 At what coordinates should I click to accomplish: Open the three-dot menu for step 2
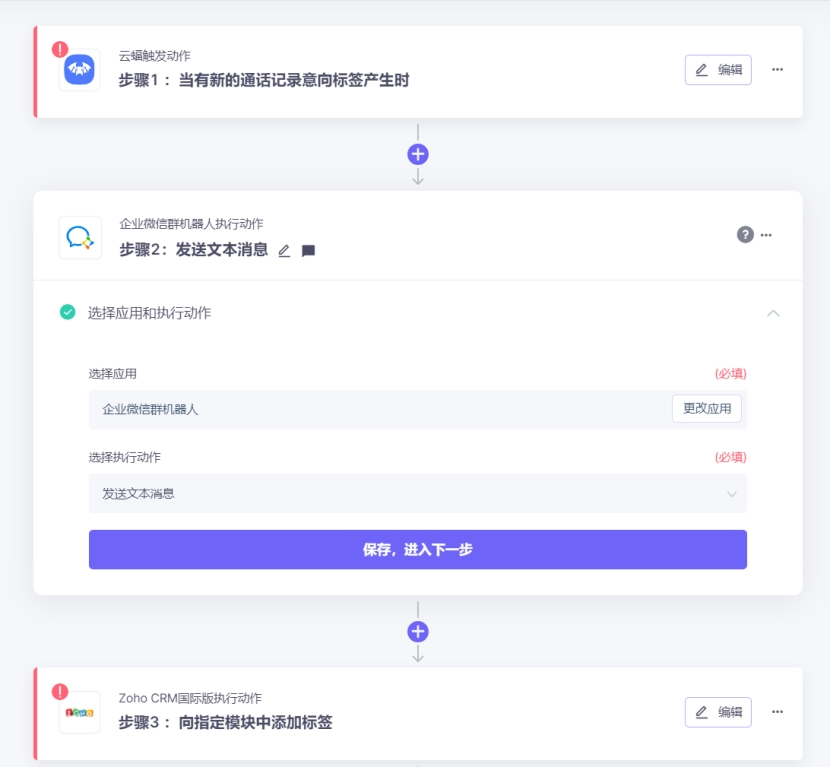pos(766,234)
